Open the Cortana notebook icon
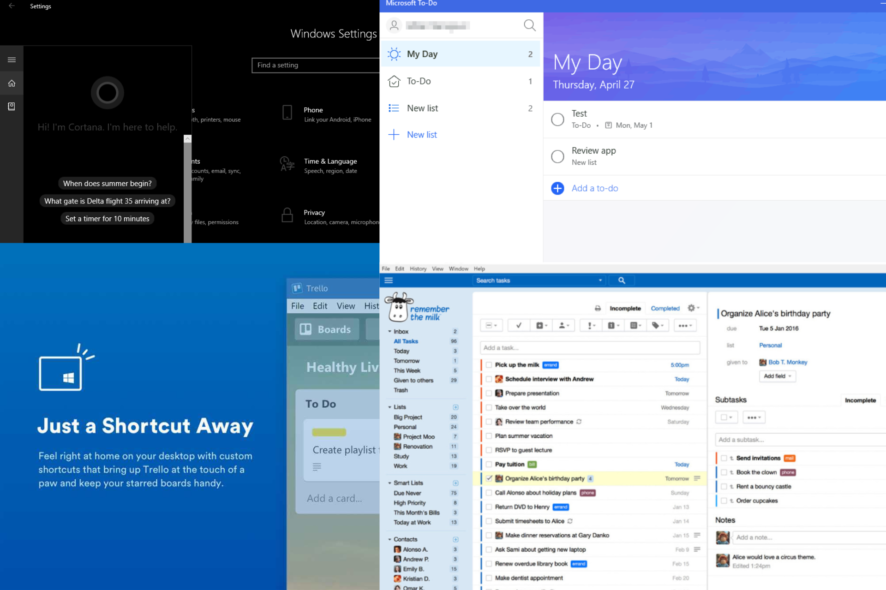 (11, 106)
